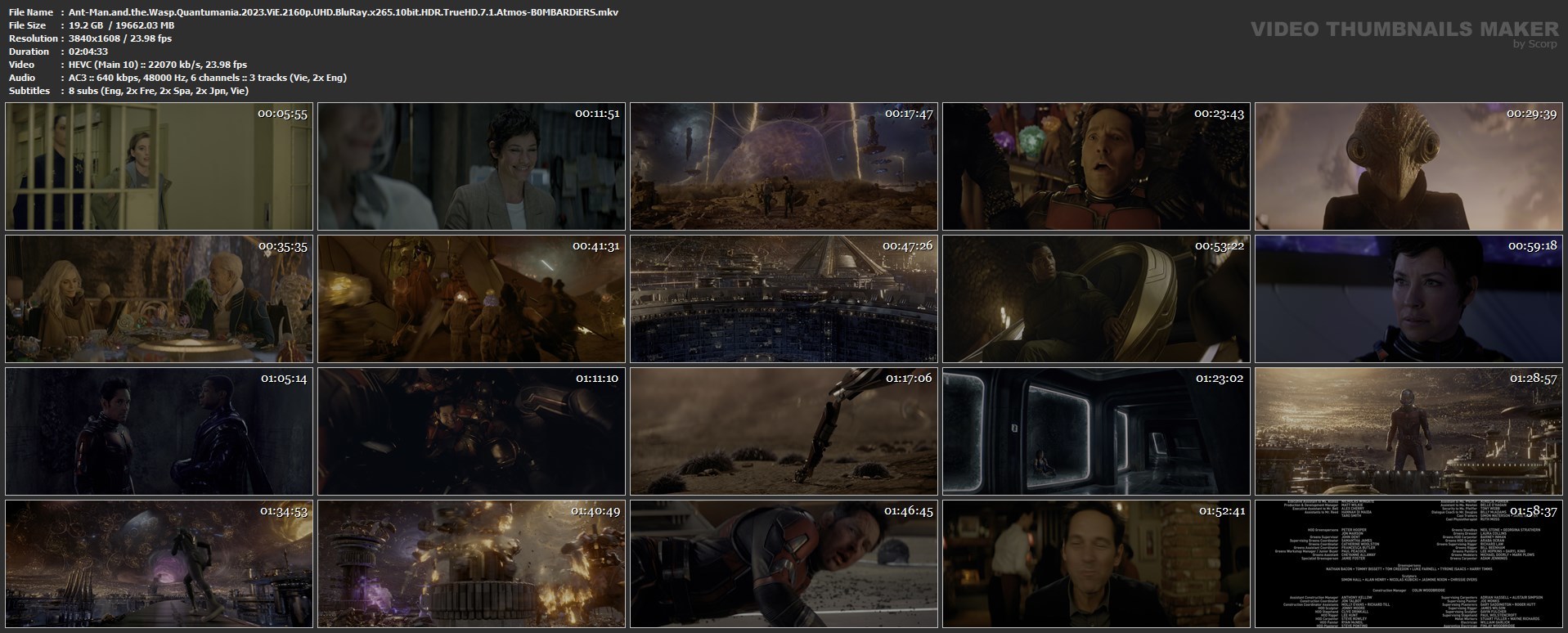Click the file name ending in B0MBARDiERS.mkv
Image resolution: width=1568 pixels, height=633 pixels.
tap(344, 12)
